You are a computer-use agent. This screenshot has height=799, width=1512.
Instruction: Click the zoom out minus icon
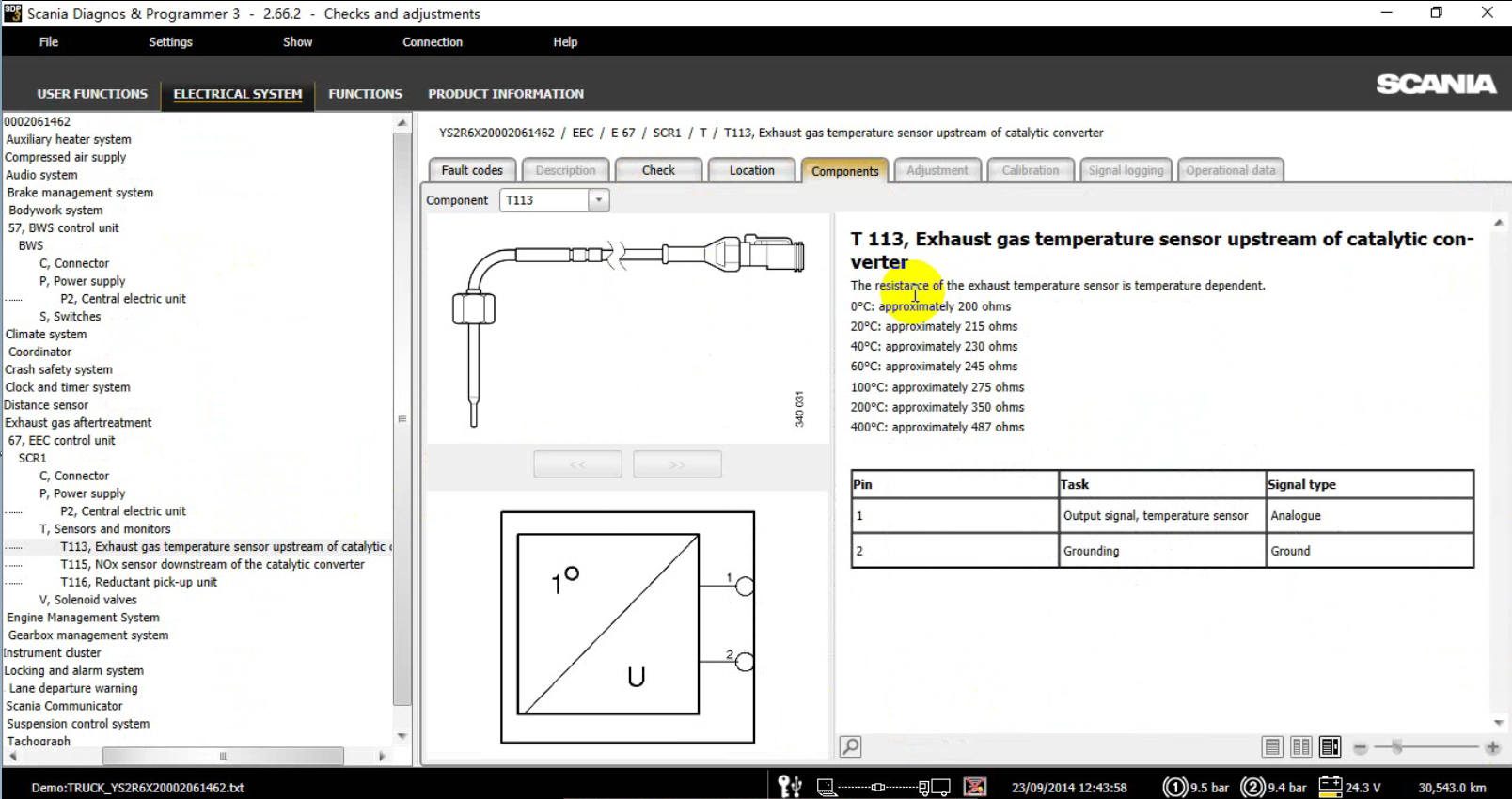[1360, 748]
